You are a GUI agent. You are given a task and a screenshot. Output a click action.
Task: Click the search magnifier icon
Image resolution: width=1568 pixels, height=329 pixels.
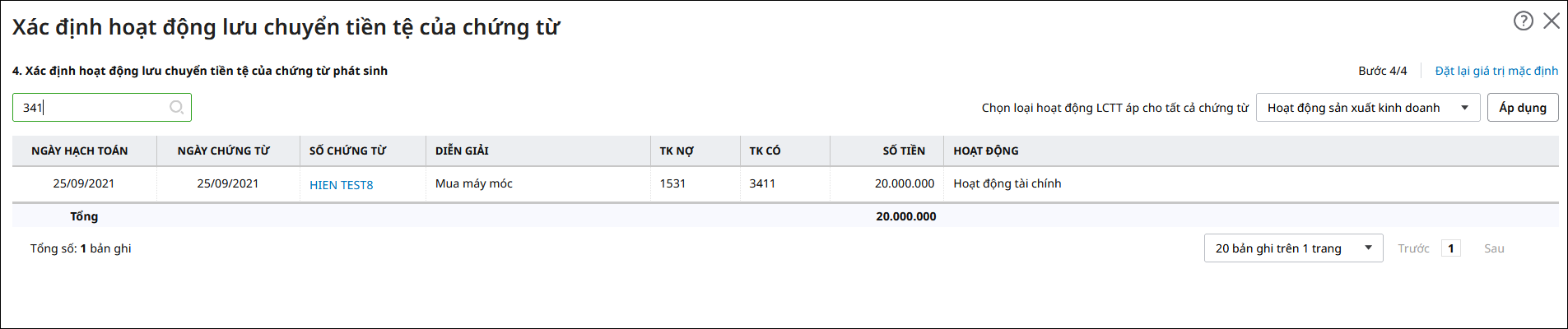pos(176,108)
